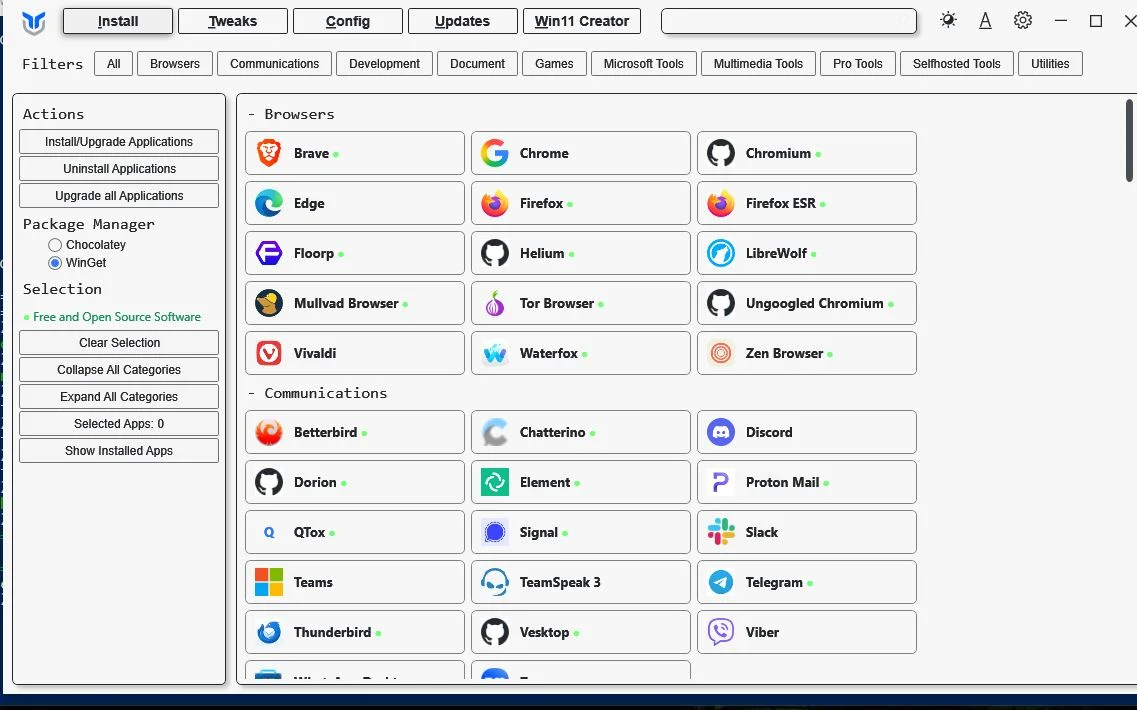Click the Viber icon
The height and width of the screenshot is (710, 1137).
coord(721,632)
